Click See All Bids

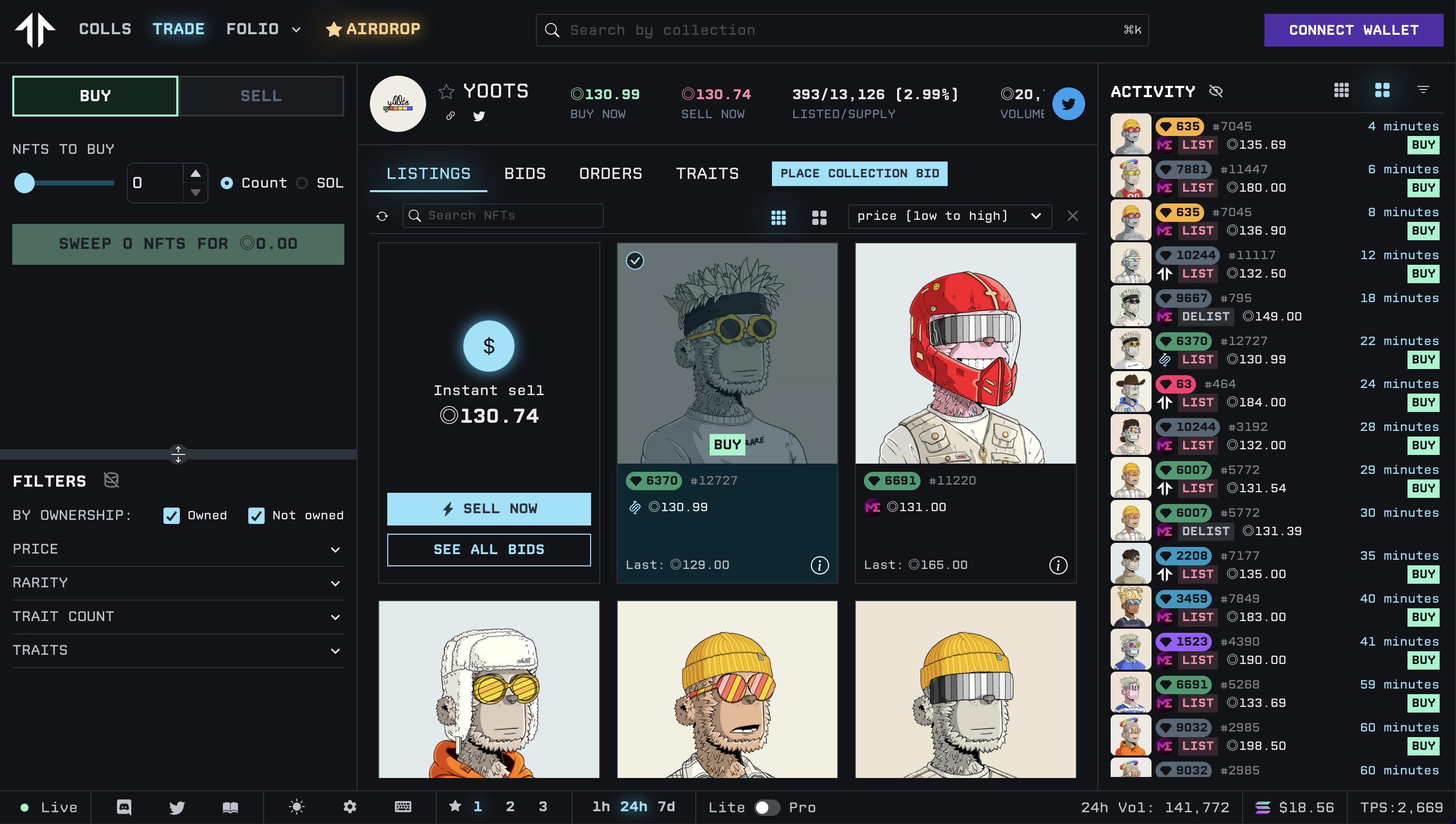click(488, 550)
